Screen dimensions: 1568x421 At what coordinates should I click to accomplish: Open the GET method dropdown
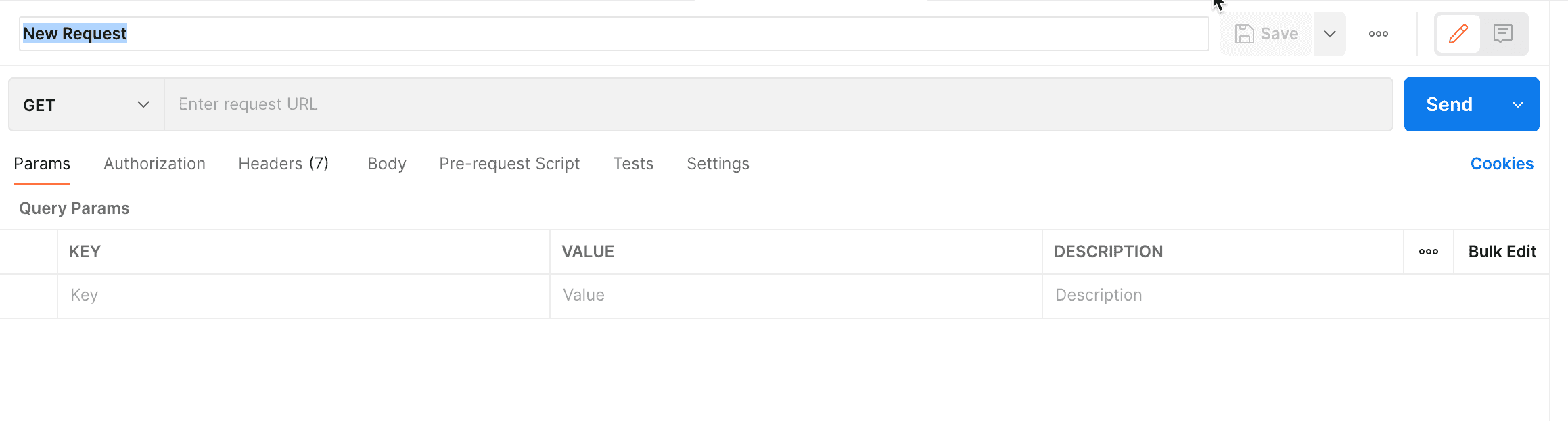point(86,105)
